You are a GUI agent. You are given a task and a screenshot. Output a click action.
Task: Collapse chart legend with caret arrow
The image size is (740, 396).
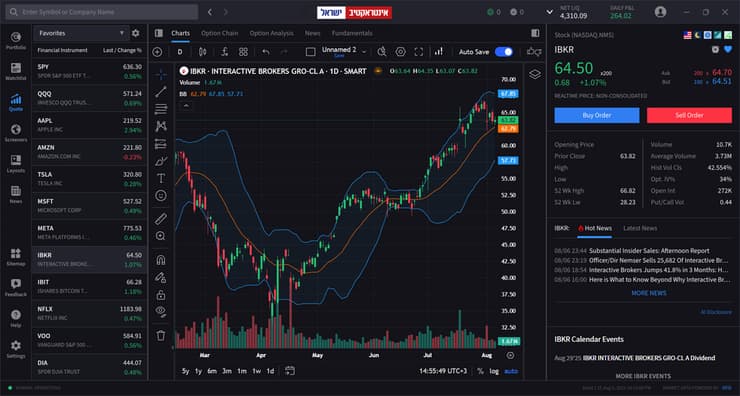coord(186,106)
